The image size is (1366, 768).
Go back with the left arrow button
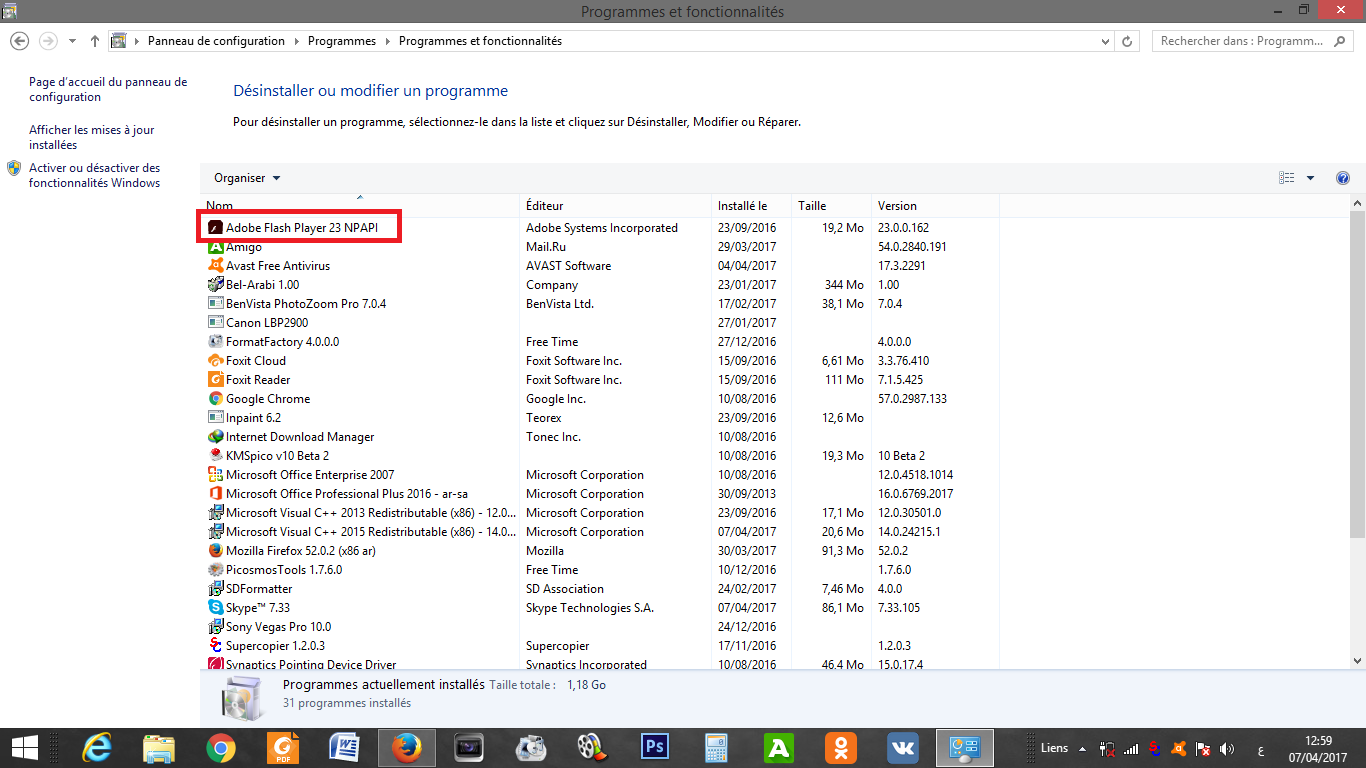[x=19, y=41]
